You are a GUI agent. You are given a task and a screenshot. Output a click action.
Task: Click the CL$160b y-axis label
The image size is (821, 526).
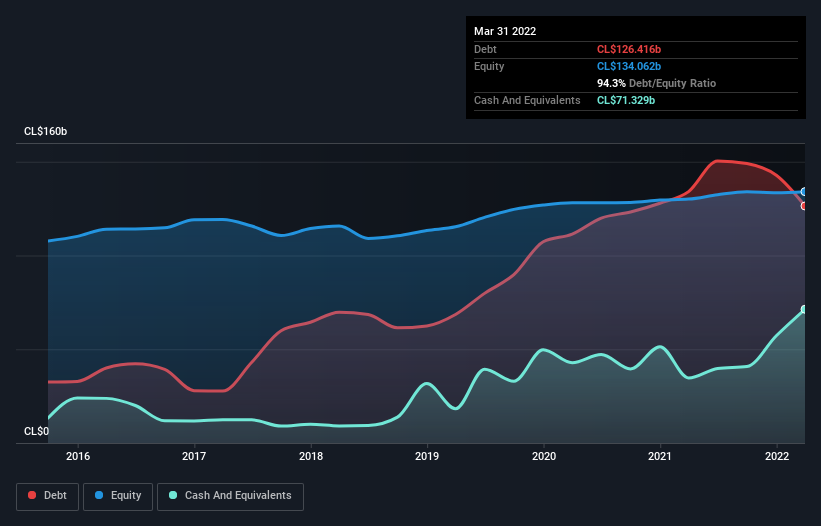tap(46, 131)
